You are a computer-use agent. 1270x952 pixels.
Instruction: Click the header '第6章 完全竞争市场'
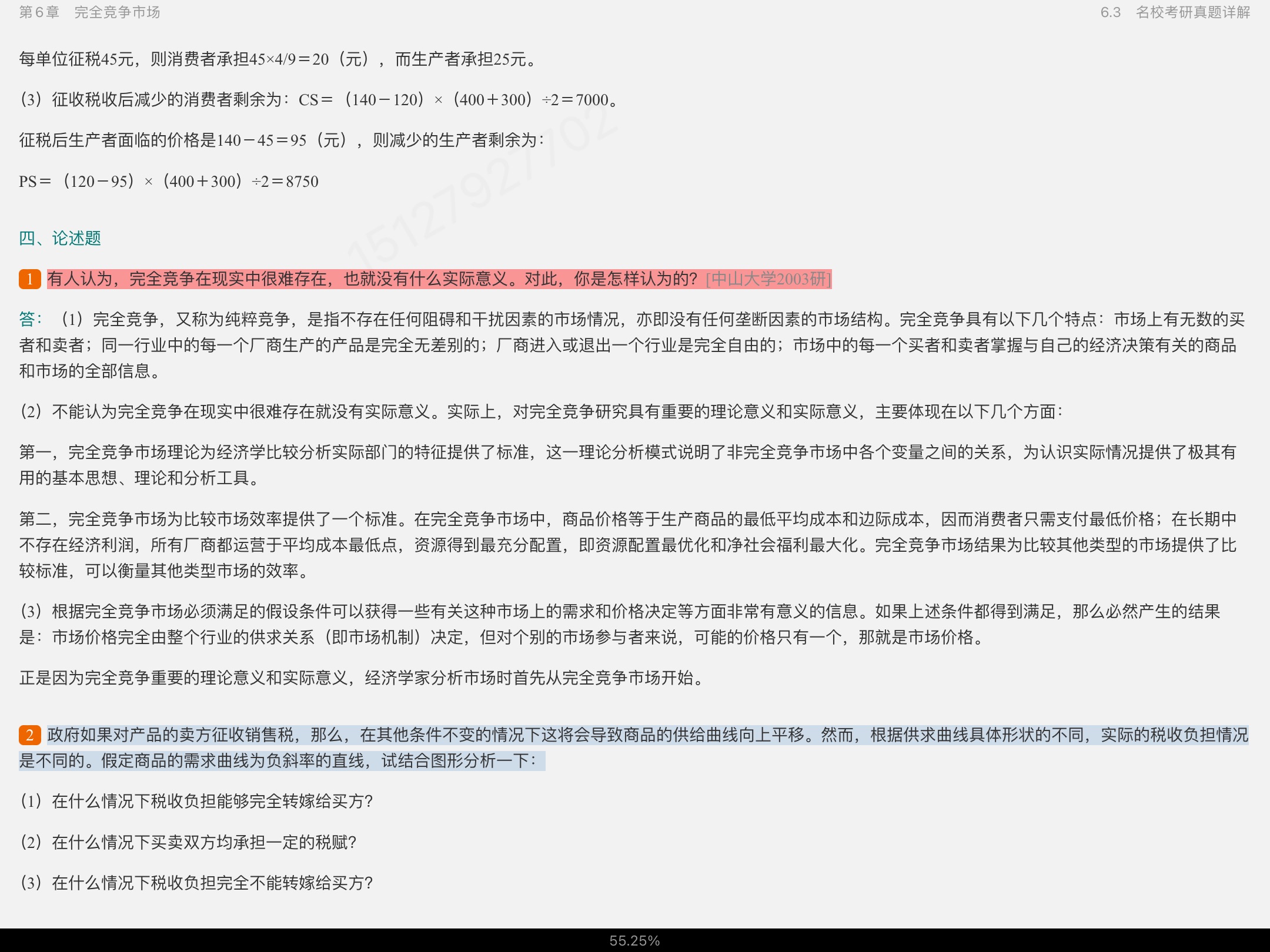pos(89,12)
